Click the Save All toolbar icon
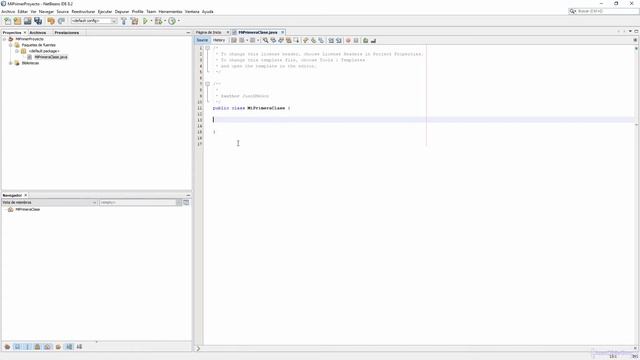Screen dimensions: 640x360 (x=38, y=21)
